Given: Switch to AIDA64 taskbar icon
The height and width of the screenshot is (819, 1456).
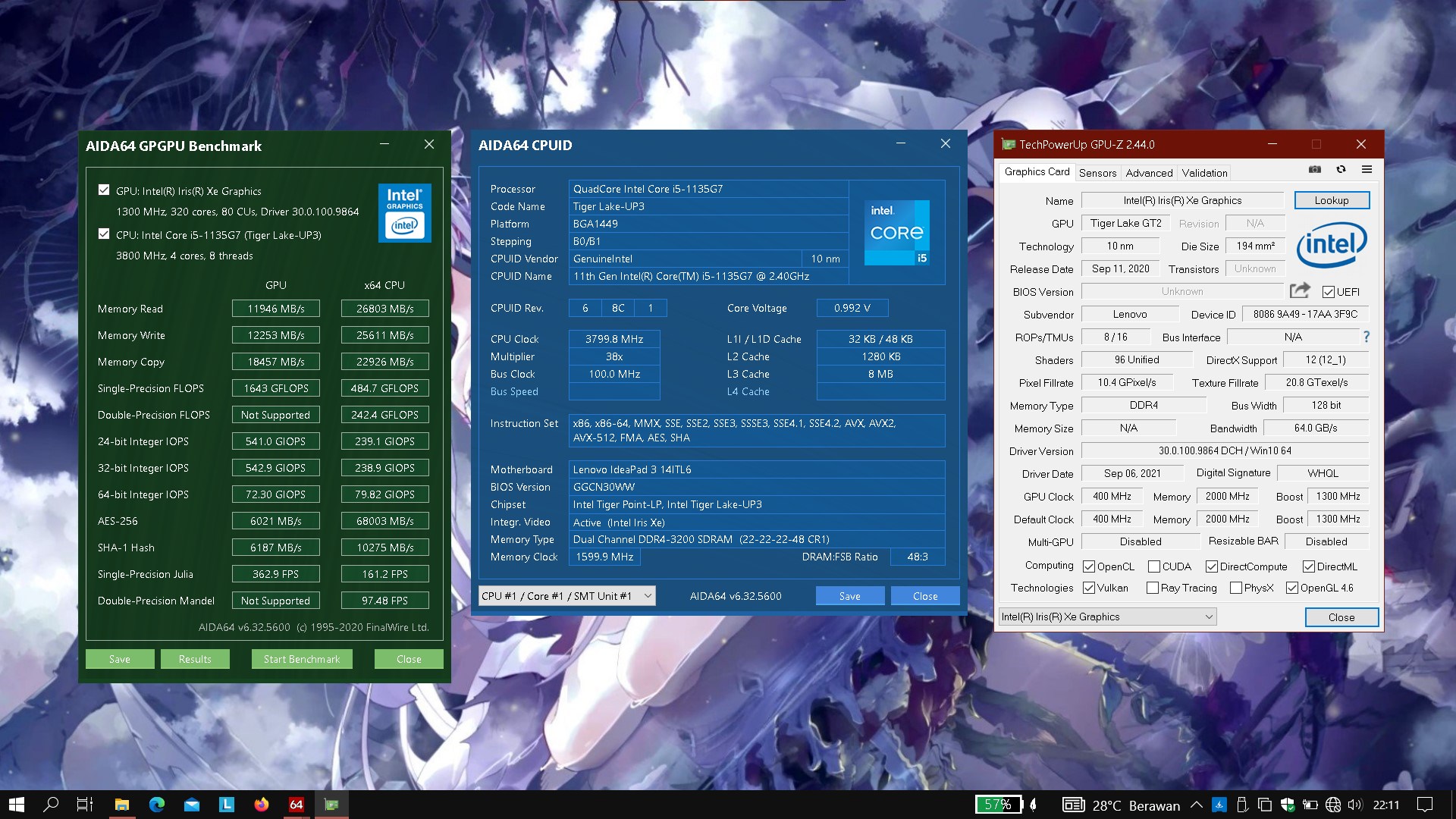Looking at the screenshot, I should [297, 805].
